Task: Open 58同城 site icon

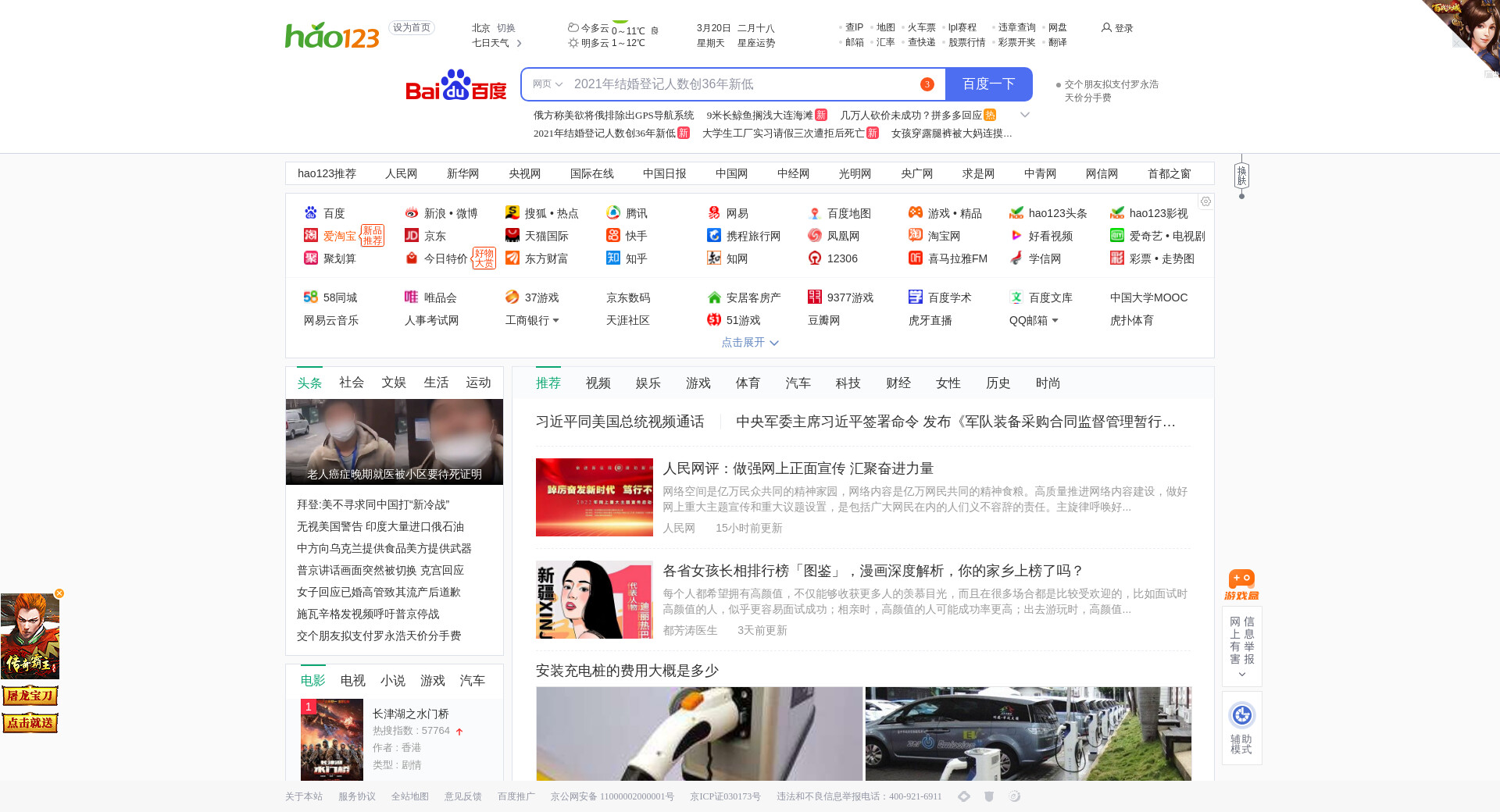Action: pos(311,297)
